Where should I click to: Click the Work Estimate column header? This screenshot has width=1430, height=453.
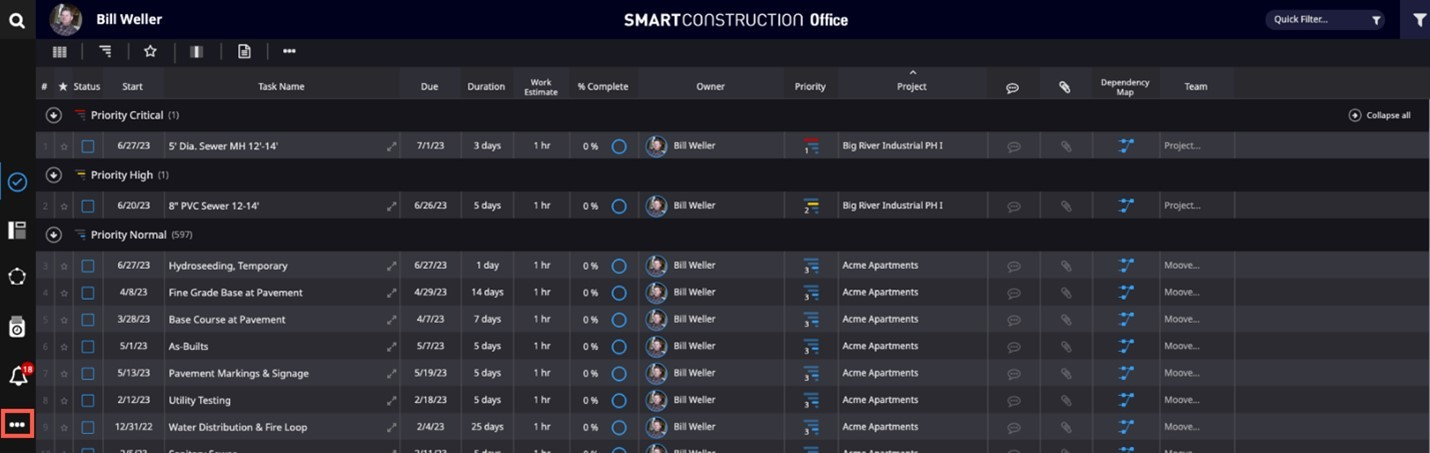pyautogui.click(x=541, y=87)
